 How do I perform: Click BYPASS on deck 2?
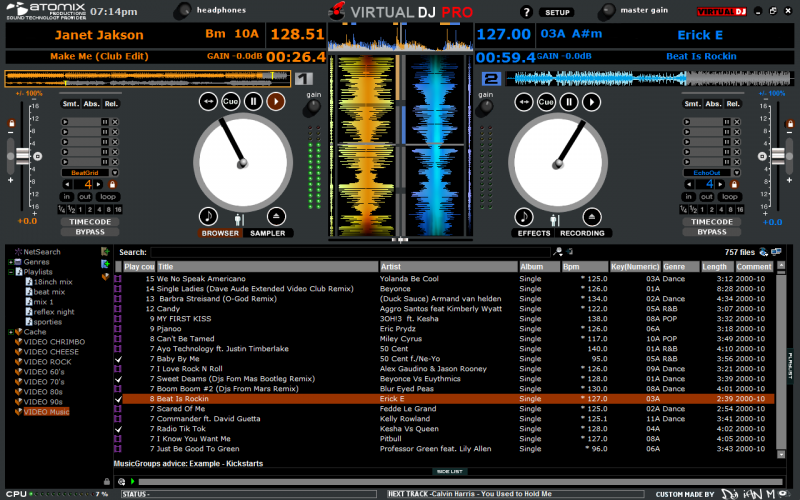coord(712,232)
